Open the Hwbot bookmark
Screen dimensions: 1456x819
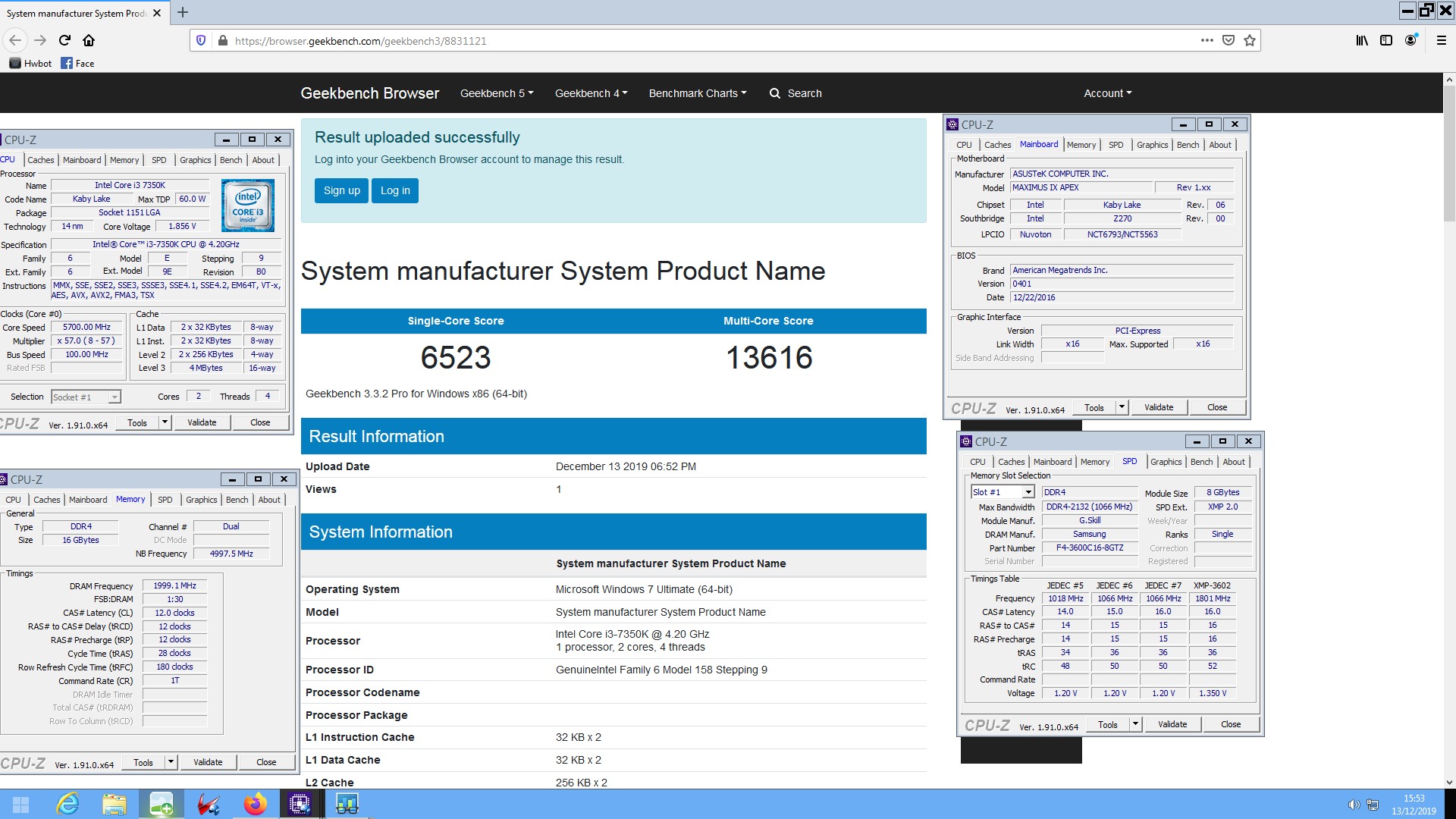(30, 63)
